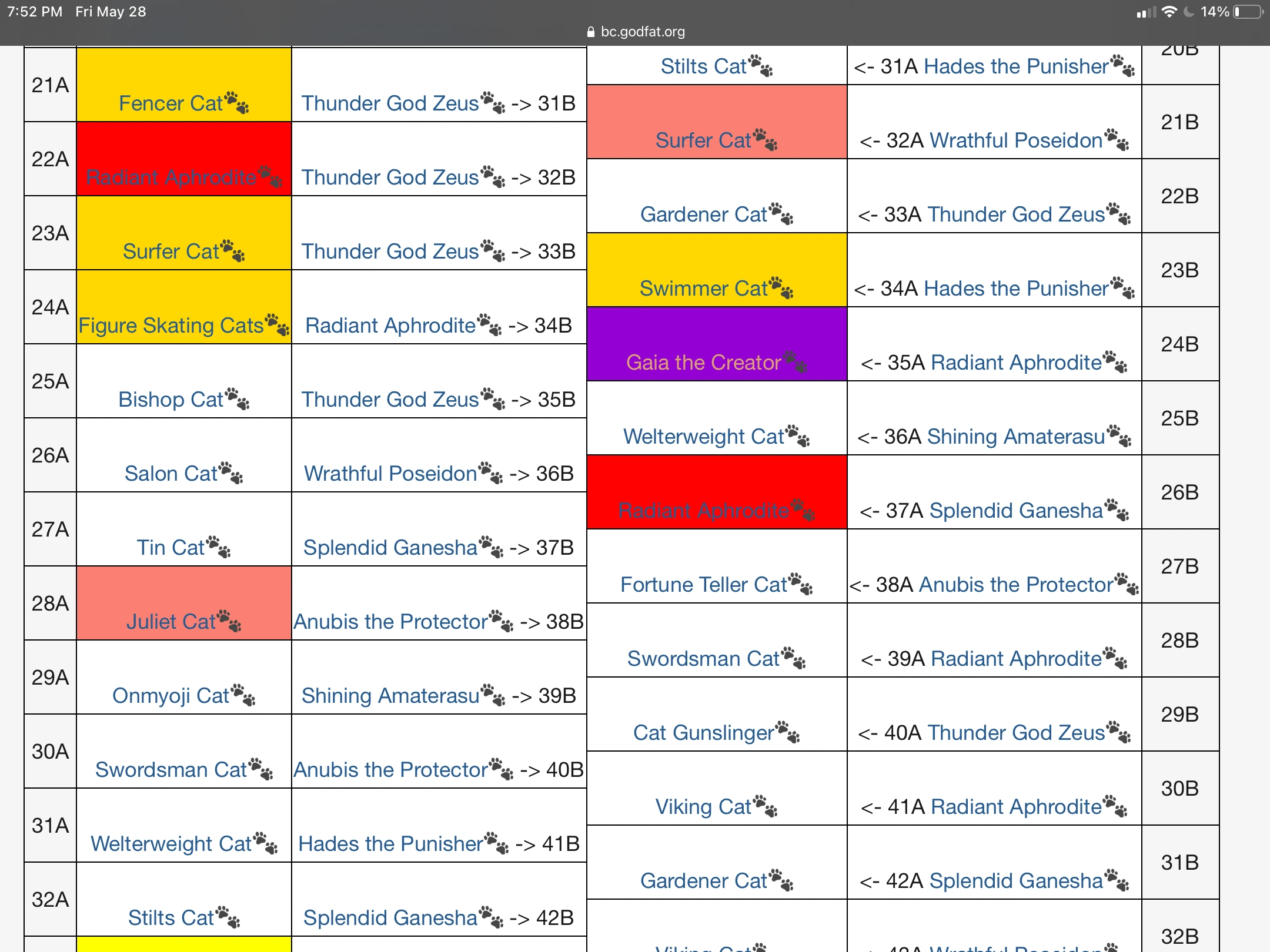
Task: Open the Wrathful Poseidon link in row 26A
Action: (x=389, y=473)
